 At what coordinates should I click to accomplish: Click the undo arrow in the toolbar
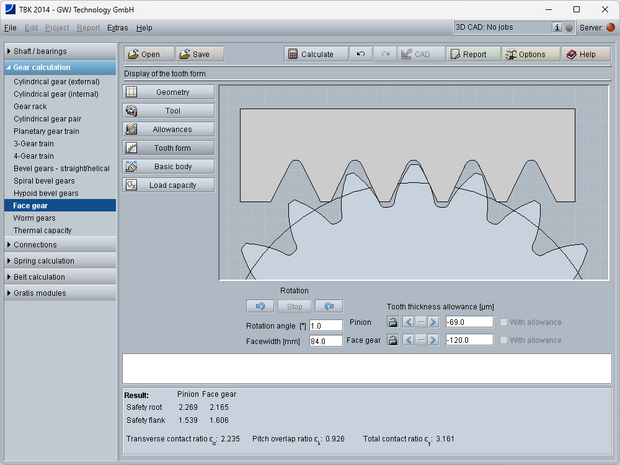[360, 54]
